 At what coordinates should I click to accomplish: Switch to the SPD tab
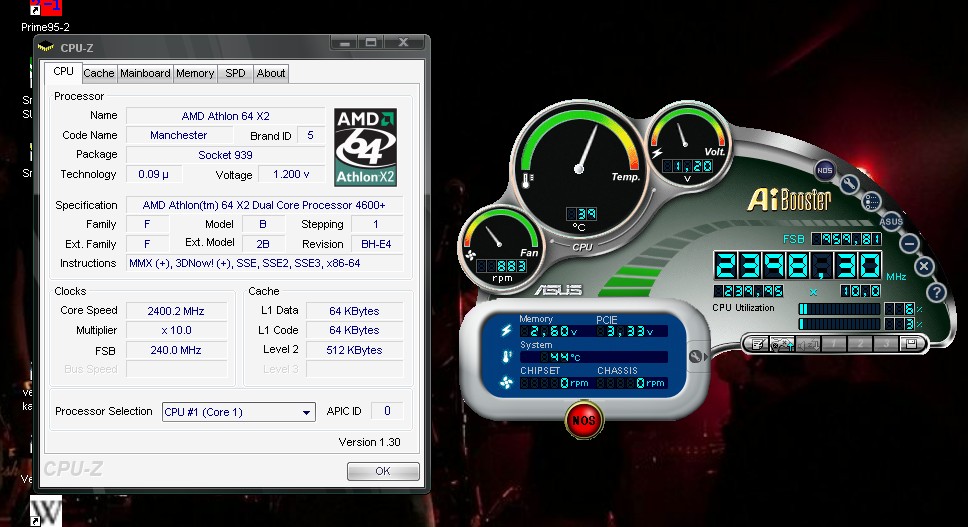click(x=235, y=73)
